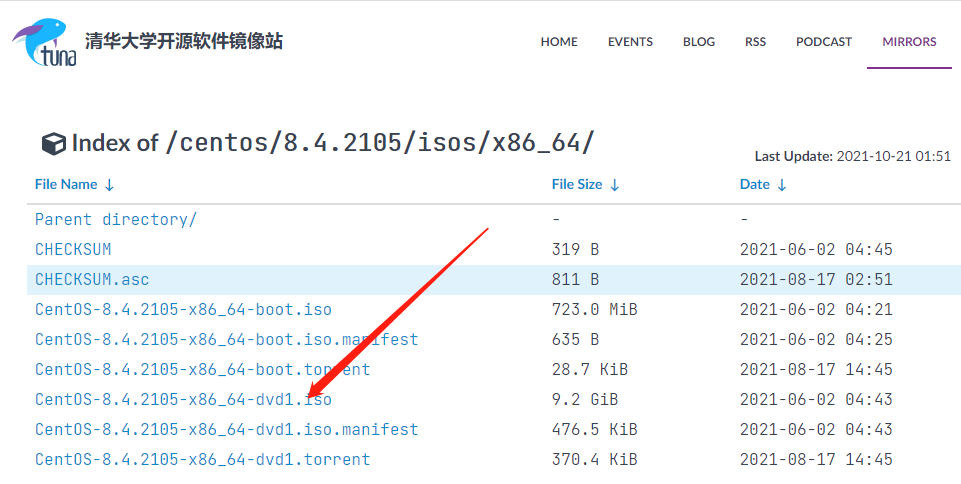Image resolution: width=961 pixels, height=484 pixels.
Task: Click the File Size column header
Action: tap(577, 184)
